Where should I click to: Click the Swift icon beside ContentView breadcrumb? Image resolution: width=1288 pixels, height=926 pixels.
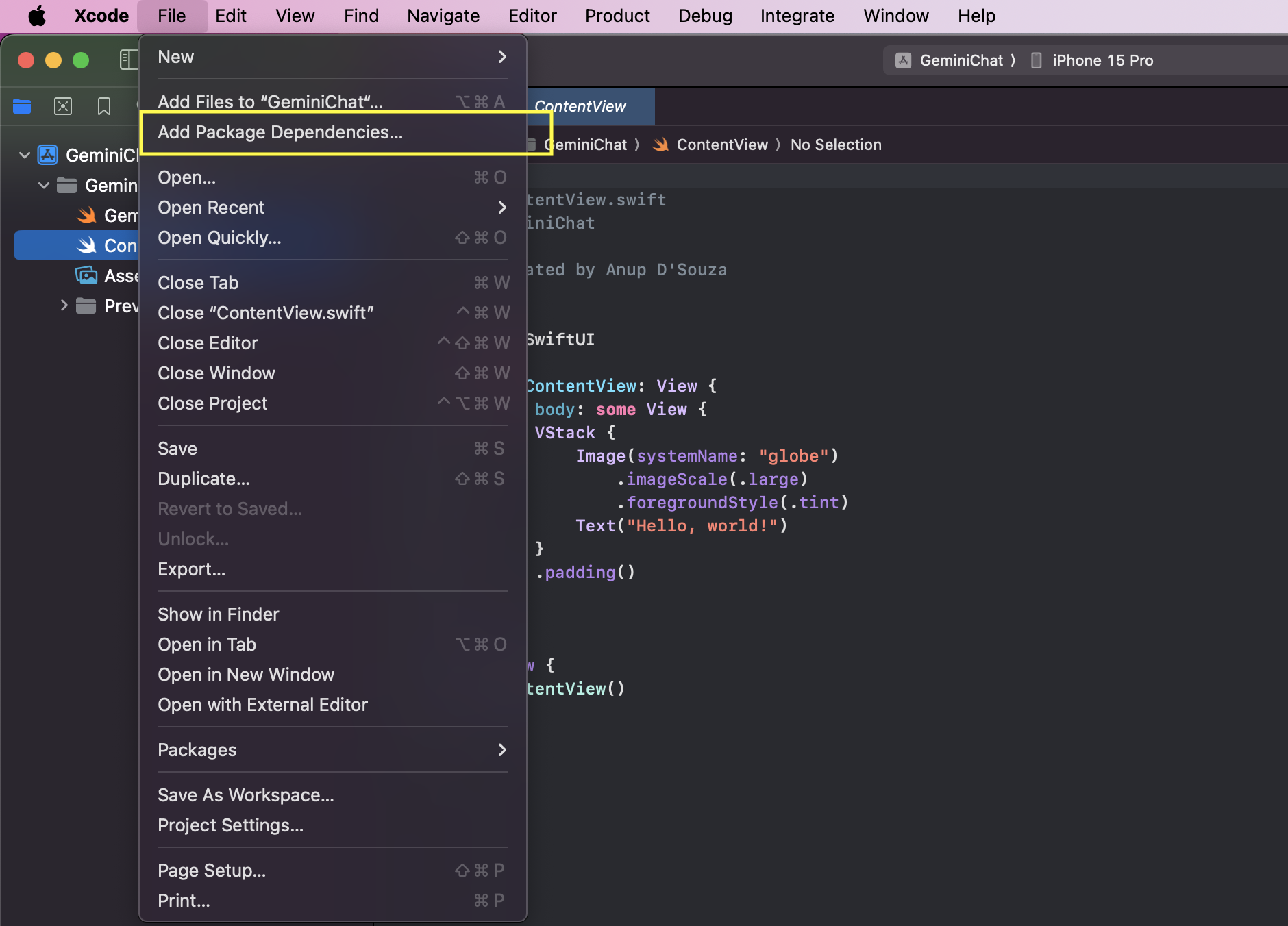pyautogui.click(x=660, y=145)
